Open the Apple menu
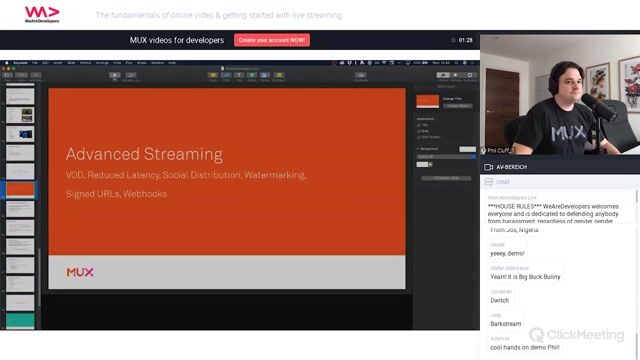640x360 pixels. pyautogui.click(x=7, y=63)
